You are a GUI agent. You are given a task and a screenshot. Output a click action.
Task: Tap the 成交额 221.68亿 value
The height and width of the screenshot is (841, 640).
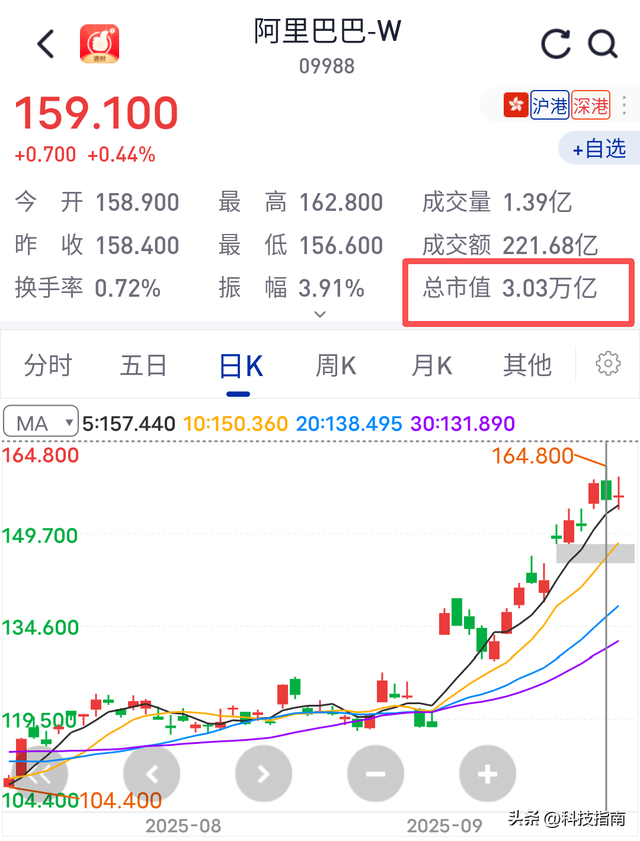coord(550,246)
